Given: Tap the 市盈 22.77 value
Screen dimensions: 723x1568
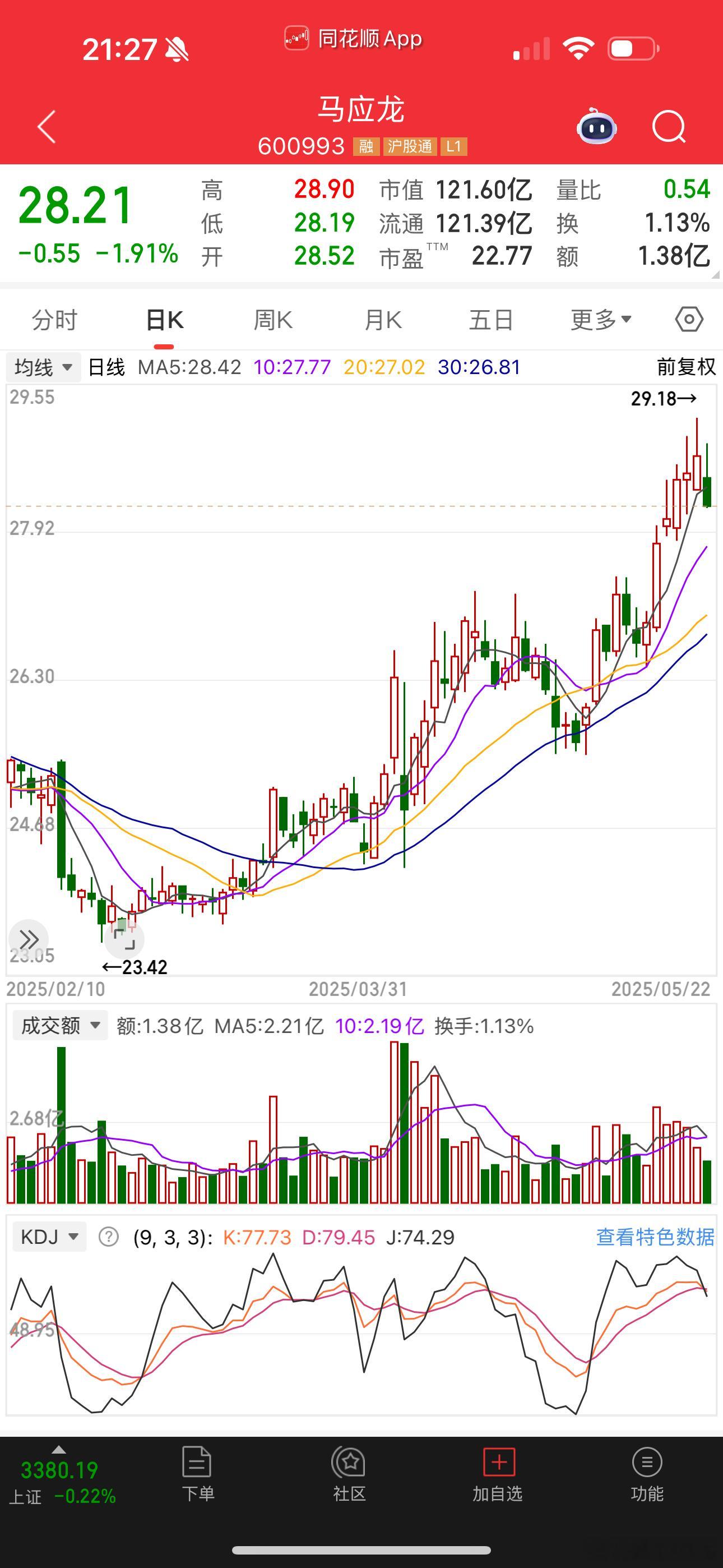Looking at the screenshot, I should 502,256.
